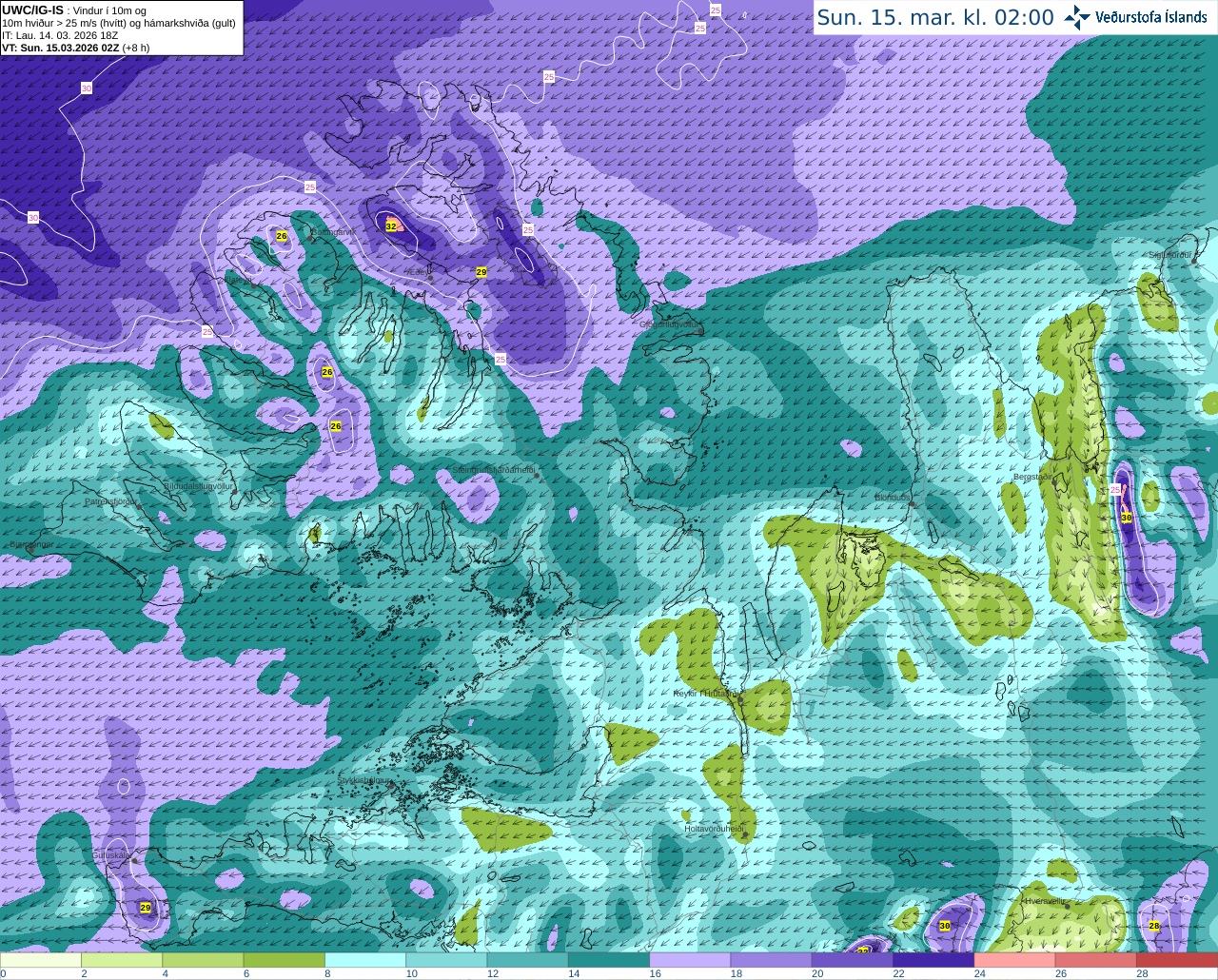Pick the red 28+ legend swatch
1218x980 pixels.
(x=1177, y=960)
